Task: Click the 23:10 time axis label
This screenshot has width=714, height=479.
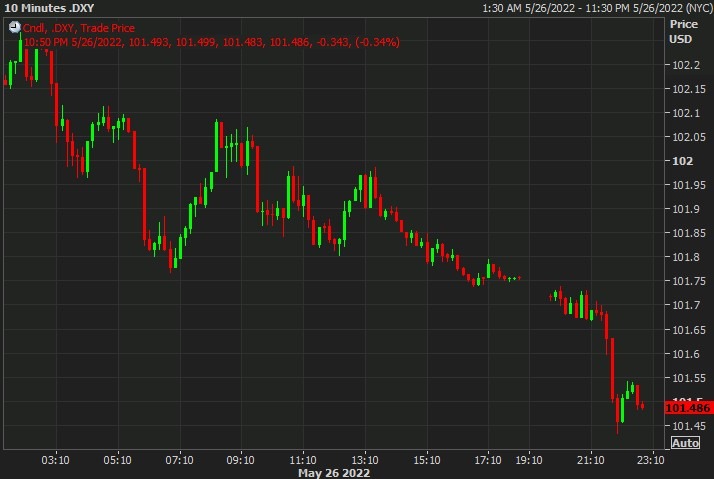Action: 651,460
